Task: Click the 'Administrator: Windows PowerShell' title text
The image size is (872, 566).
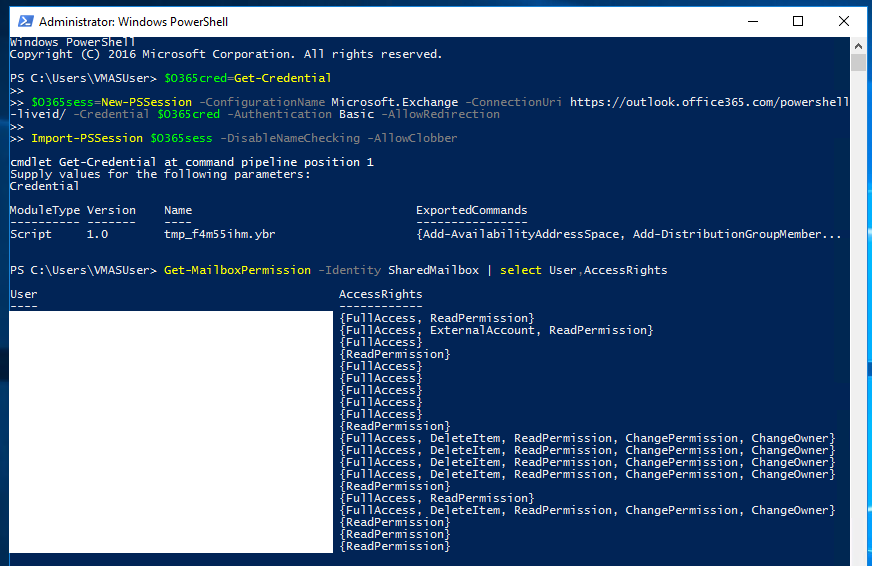Action: [x=133, y=22]
